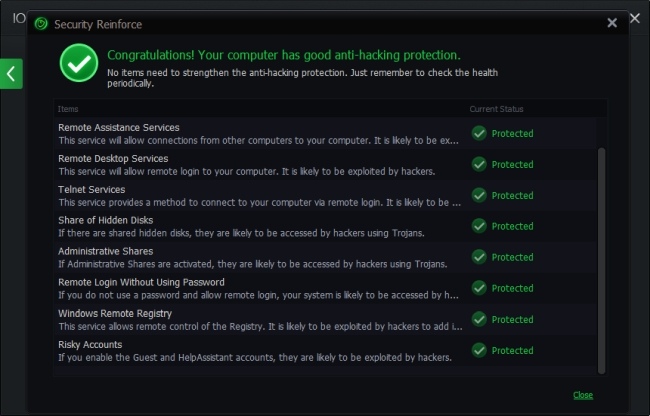Click the Current Status column header
Image resolution: width=650 pixels, height=416 pixels.
[496, 109]
